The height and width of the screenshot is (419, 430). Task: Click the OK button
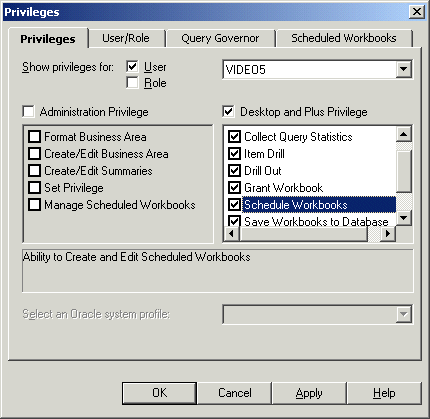pos(159,393)
